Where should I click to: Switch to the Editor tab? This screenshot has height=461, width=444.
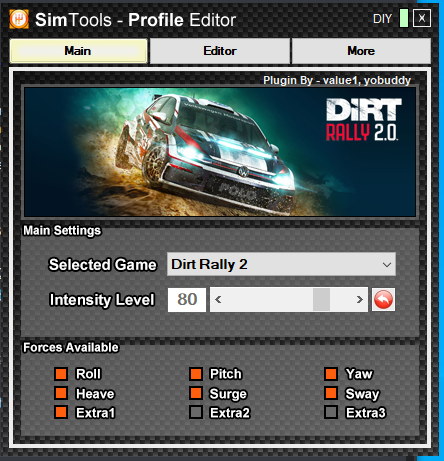pos(220,51)
